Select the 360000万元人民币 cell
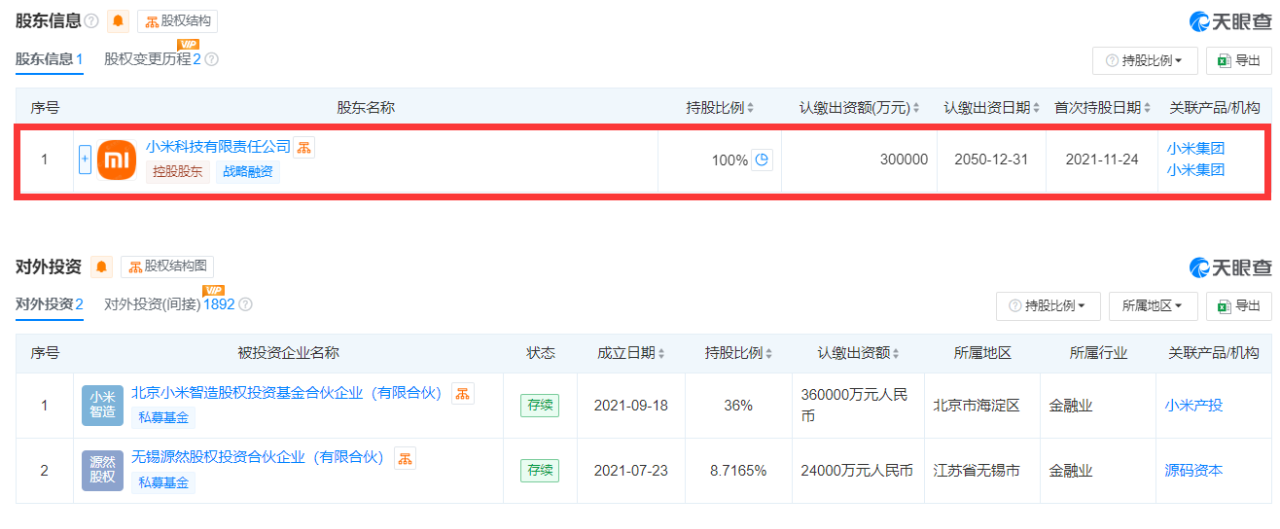This screenshot has width=1280, height=529. (858, 405)
